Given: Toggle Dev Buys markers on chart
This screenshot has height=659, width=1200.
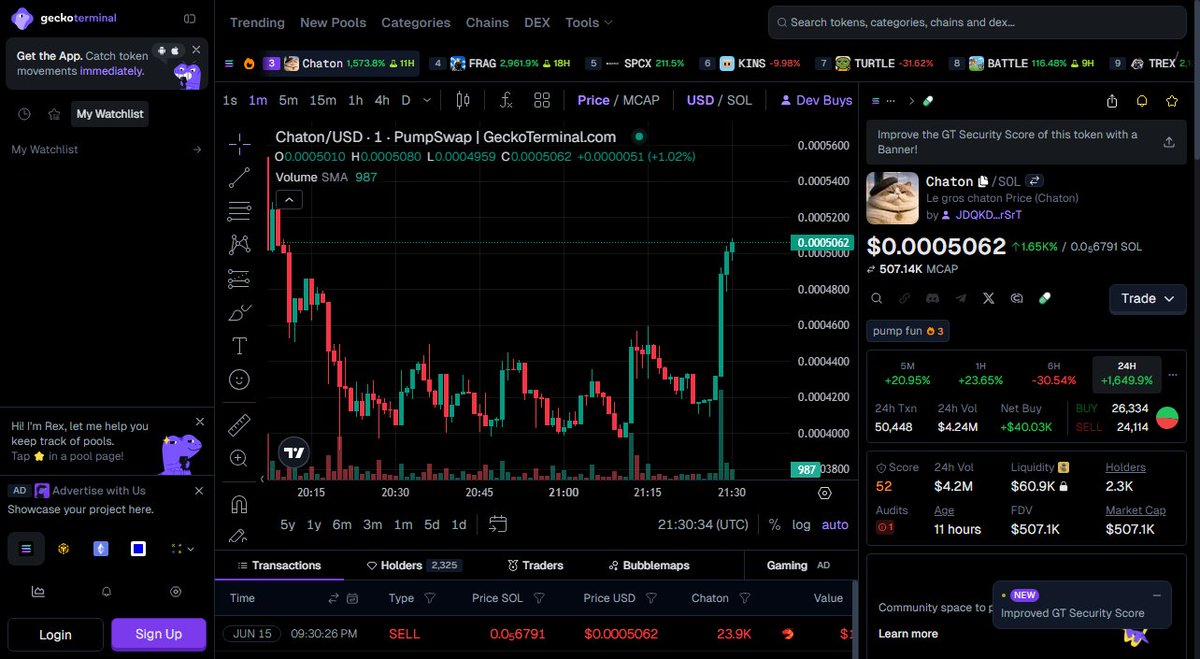Looking at the screenshot, I should pyautogui.click(x=816, y=100).
